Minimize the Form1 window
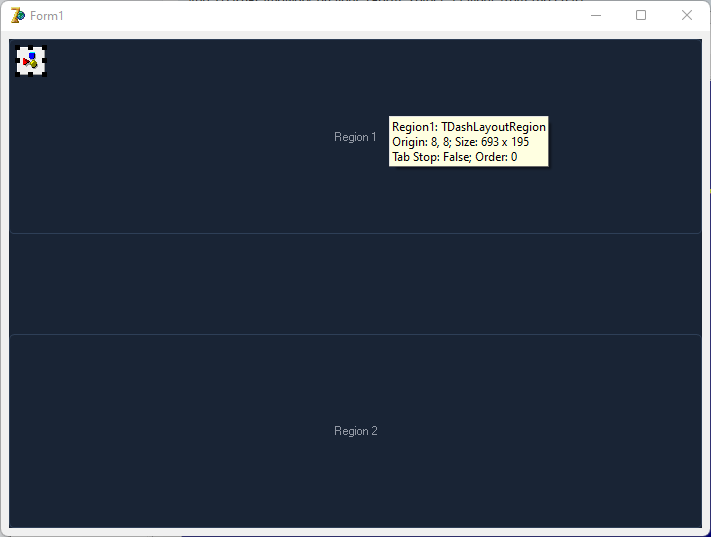Viewport: 711px width, 537px height. pyautogui.click(x=596, y=15)
